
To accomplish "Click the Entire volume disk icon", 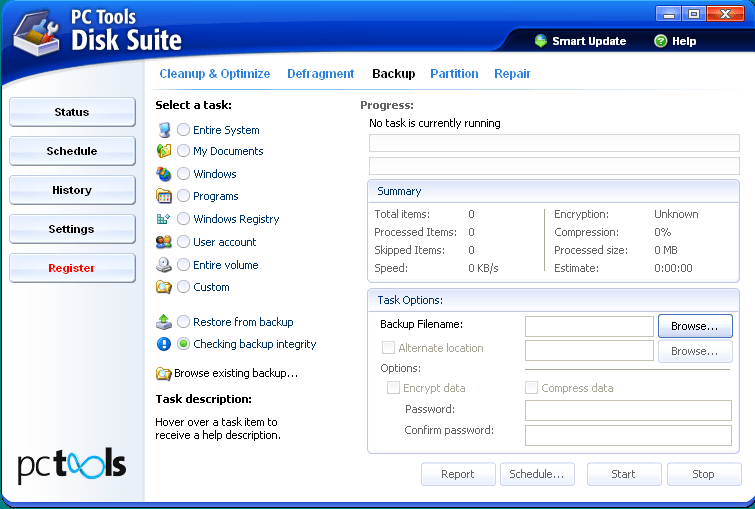I will (164, 265).
